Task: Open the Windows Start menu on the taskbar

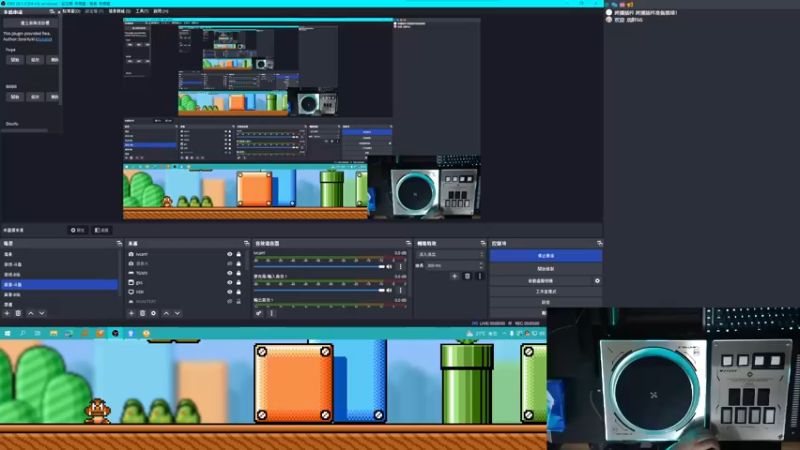Action: point(7,333)
